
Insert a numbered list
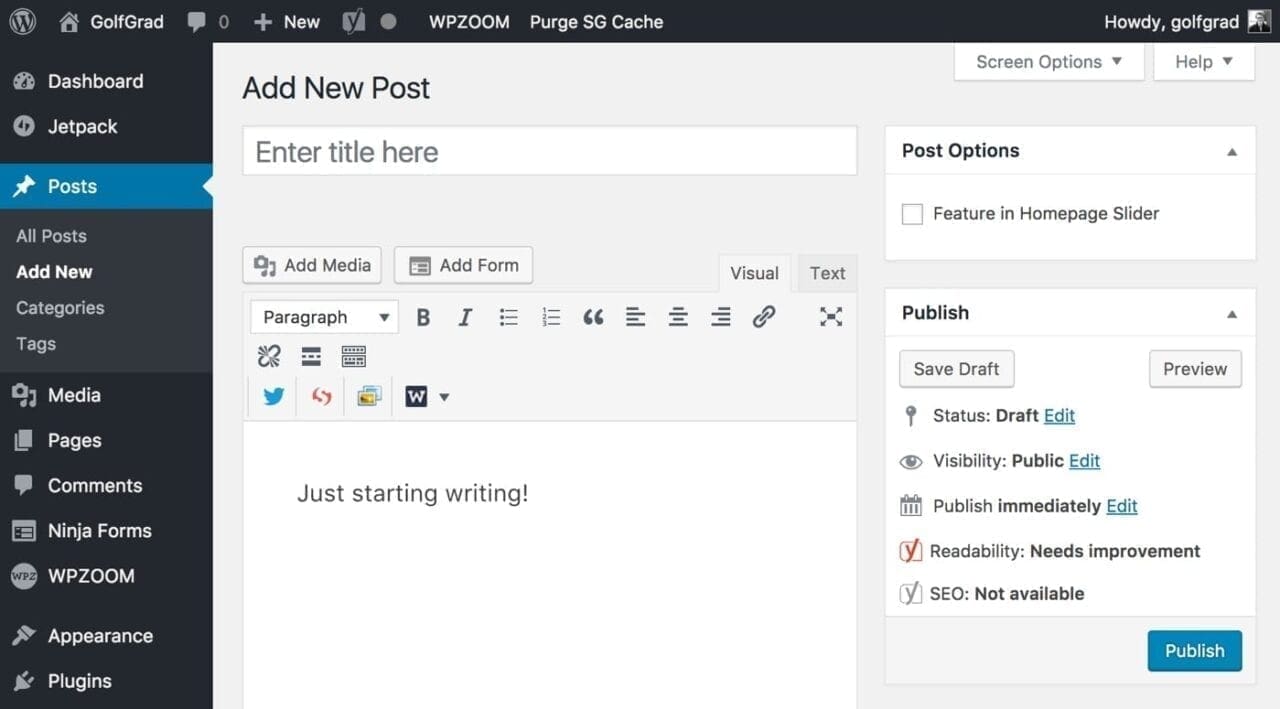click(551, 316)
